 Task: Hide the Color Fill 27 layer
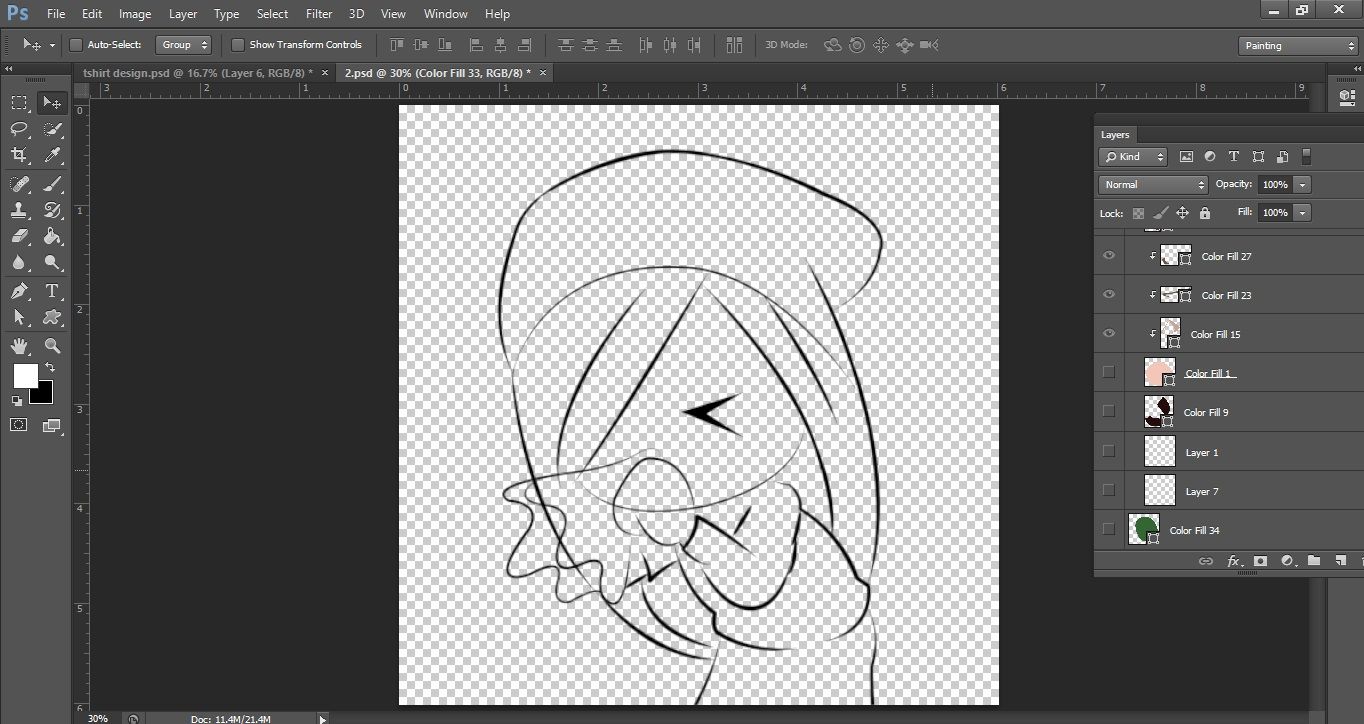1108,256
